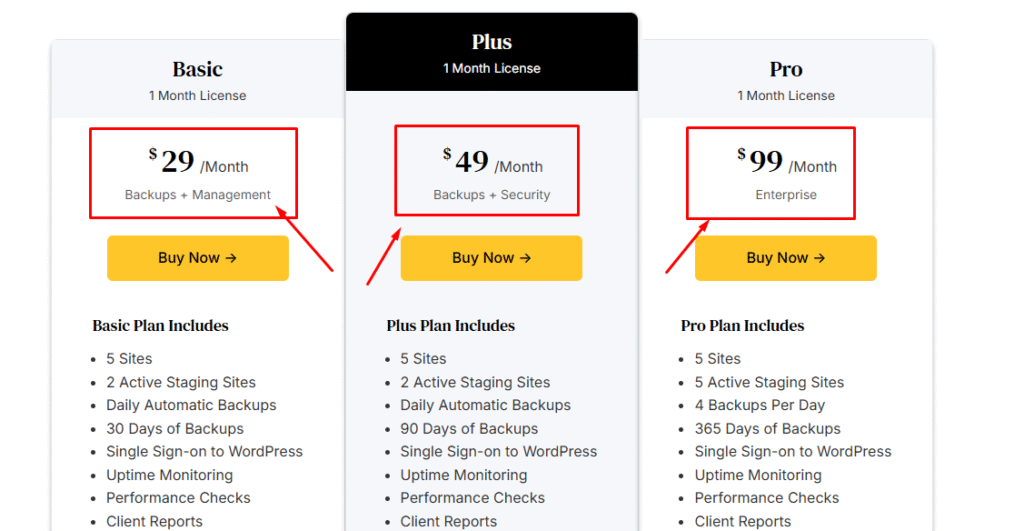Screen dimensions: 1024x531
Task: Click the Backups + Management subtitle
Action: click(197, 195)
